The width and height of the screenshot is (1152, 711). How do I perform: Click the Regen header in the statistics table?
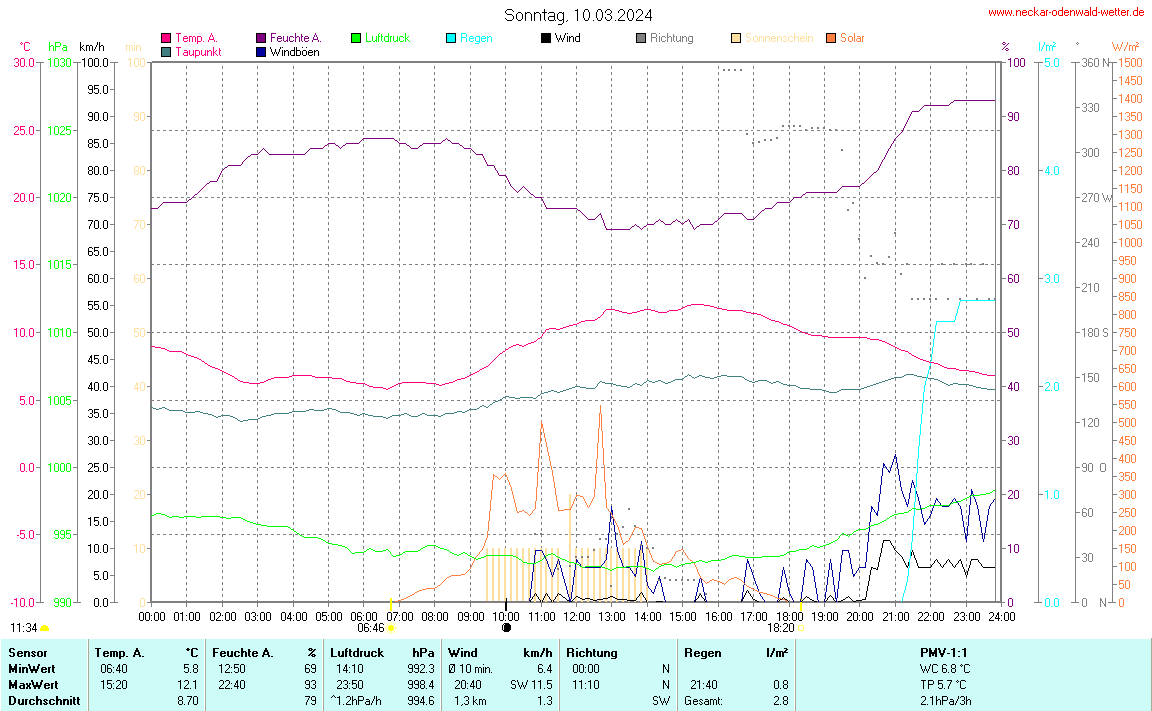[702, 652]
